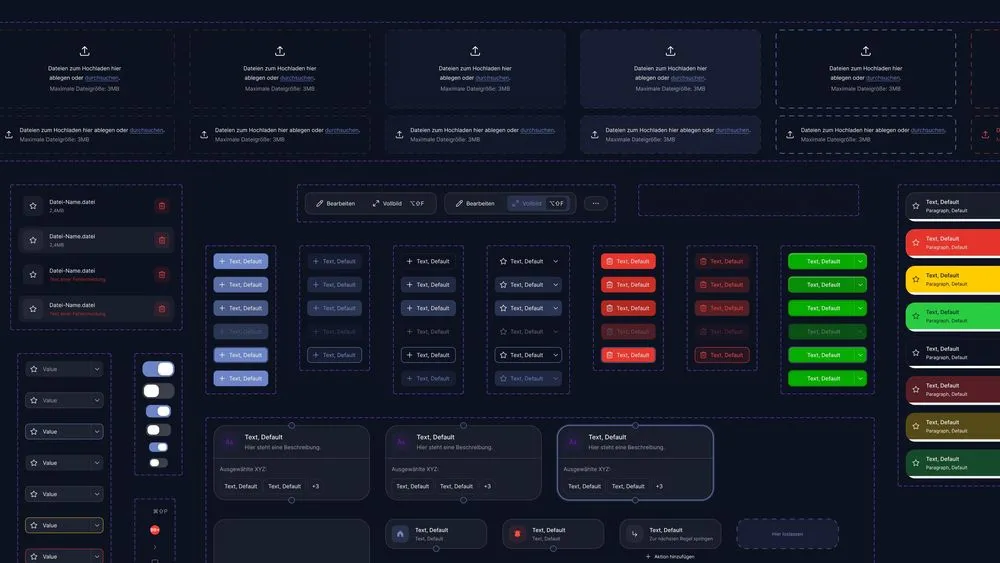Click 'durchsuchen' in the compact upload row with bright dashed border
The image size is (1000, 563).
(928, 130)
